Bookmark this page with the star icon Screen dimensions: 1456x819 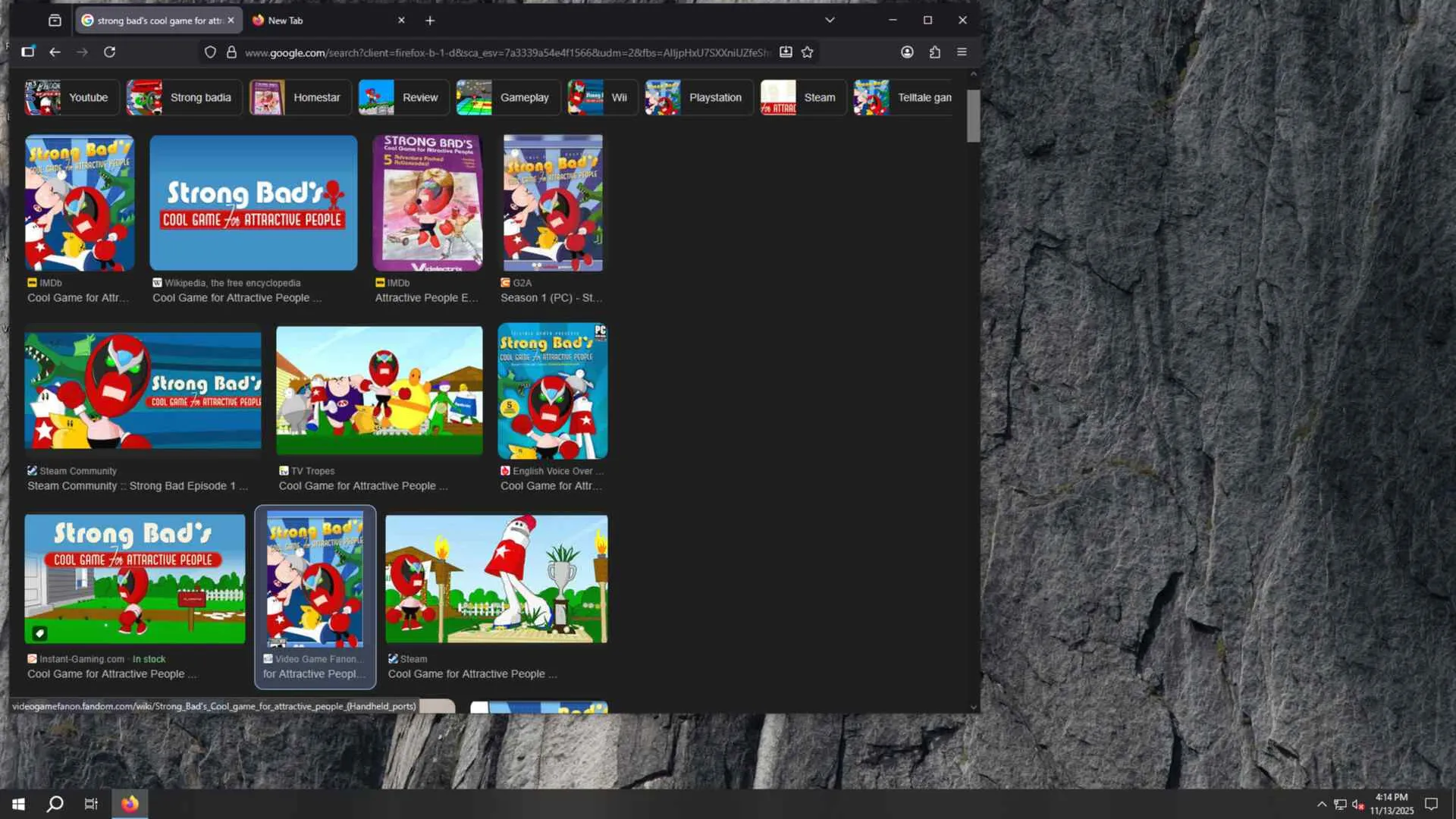tap(807, 52)
